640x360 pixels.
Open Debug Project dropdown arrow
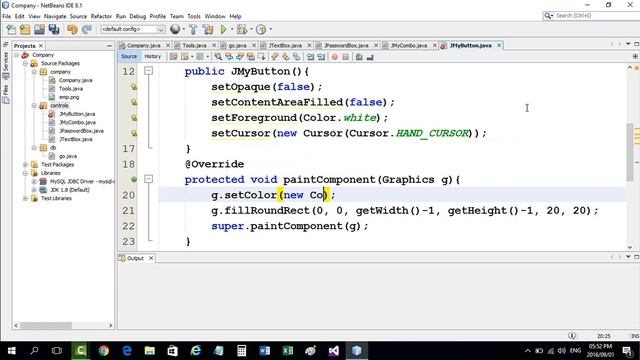click(x=251, y=29)
